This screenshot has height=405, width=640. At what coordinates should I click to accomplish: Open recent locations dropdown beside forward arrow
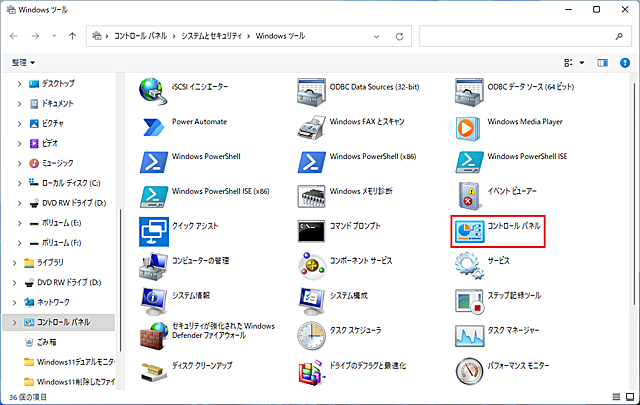pos(54,36)
